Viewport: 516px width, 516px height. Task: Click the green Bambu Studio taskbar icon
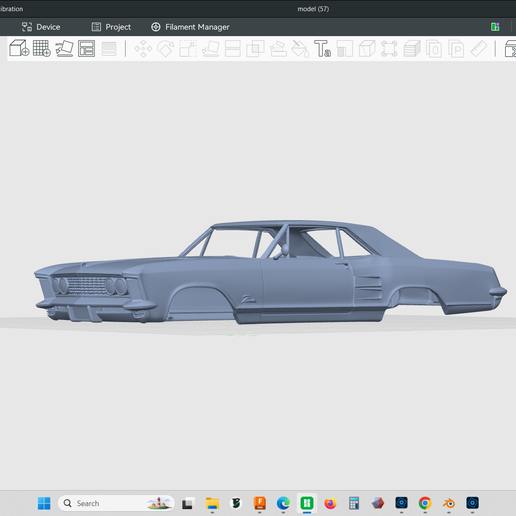coord(307,503)
